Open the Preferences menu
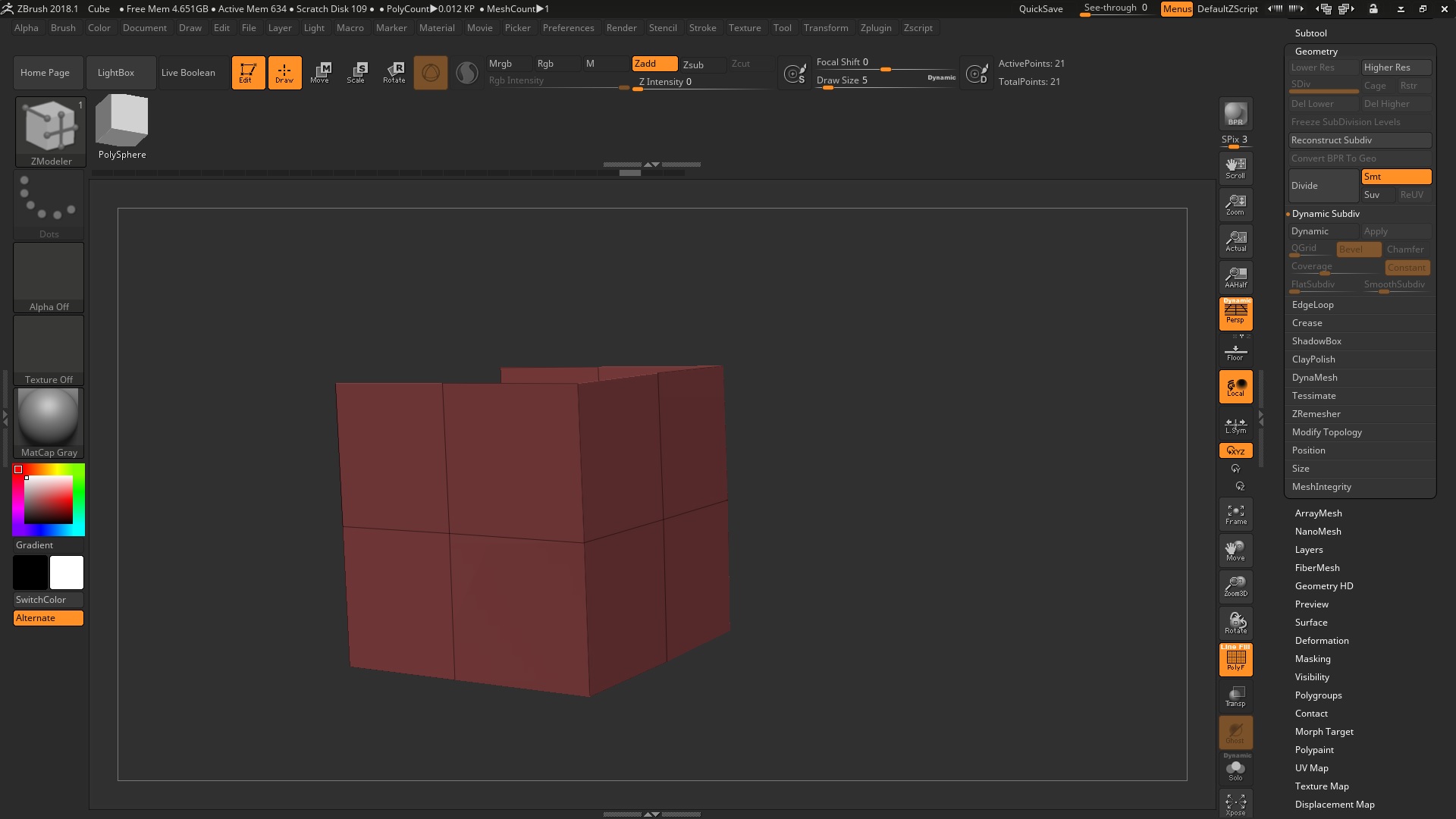The height and width of the screenshot is (819, 1456). (x=568, y=28)
